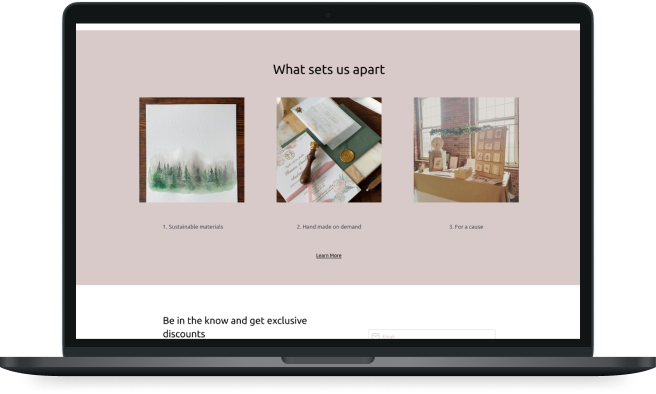656x394 pixels.
Task: Open the wedding invitation wax seal image
Action: click(x=329, y=150)
